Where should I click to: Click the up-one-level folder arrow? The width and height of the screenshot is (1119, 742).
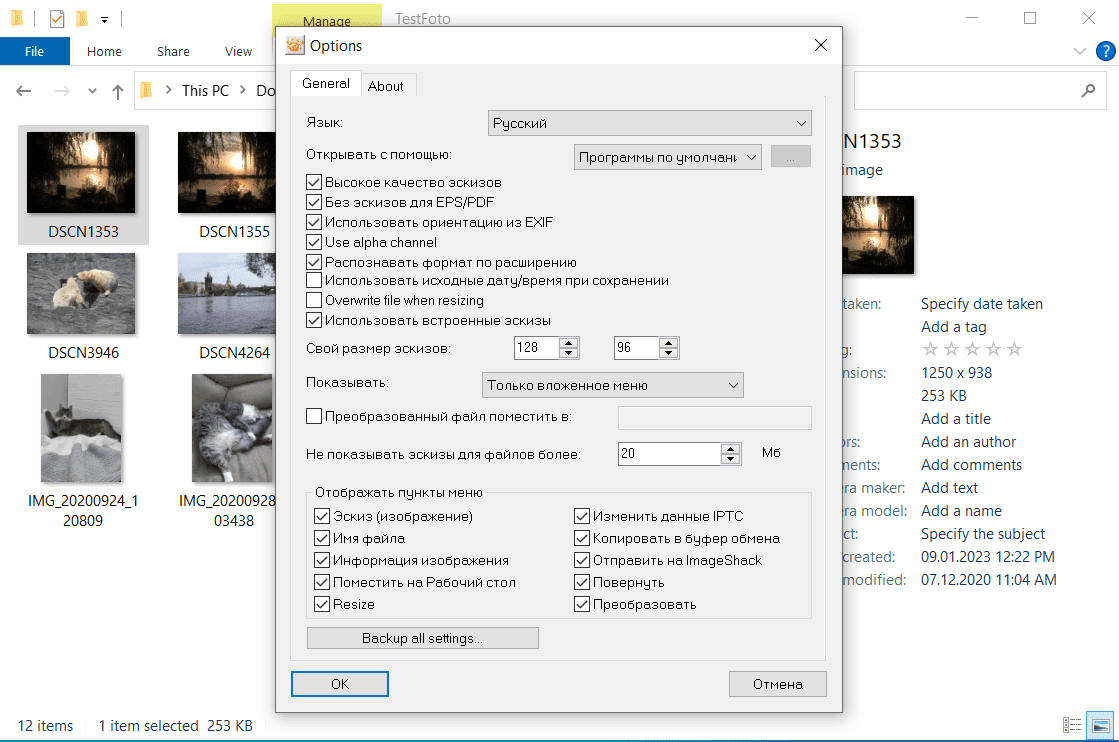point(117,90)
